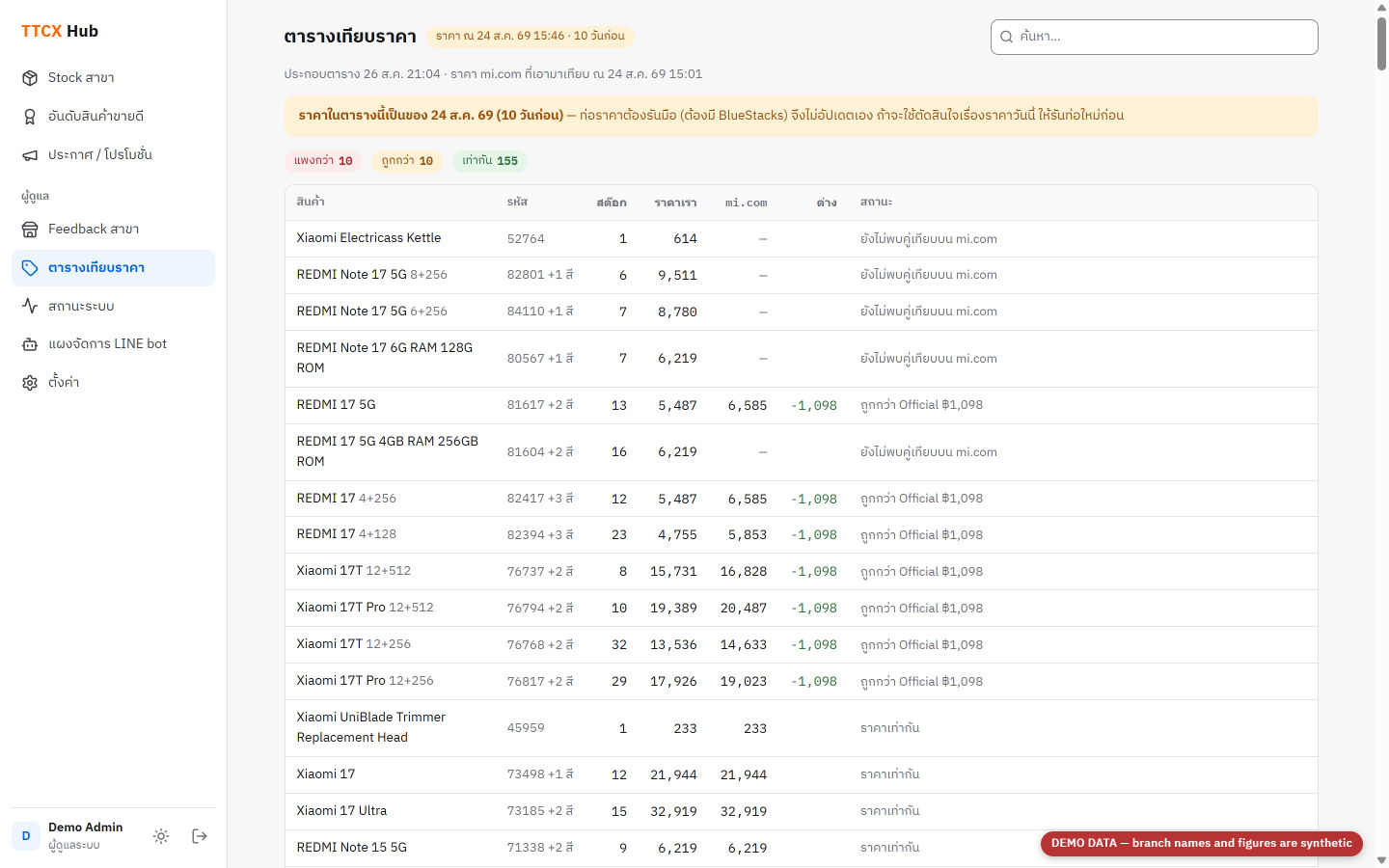Screen dimensions: 1389x868
Task: Select REDMI 17 5G 4GB RAM 256GB ROM
Action: pyautogui.click(x=388, y=451)
